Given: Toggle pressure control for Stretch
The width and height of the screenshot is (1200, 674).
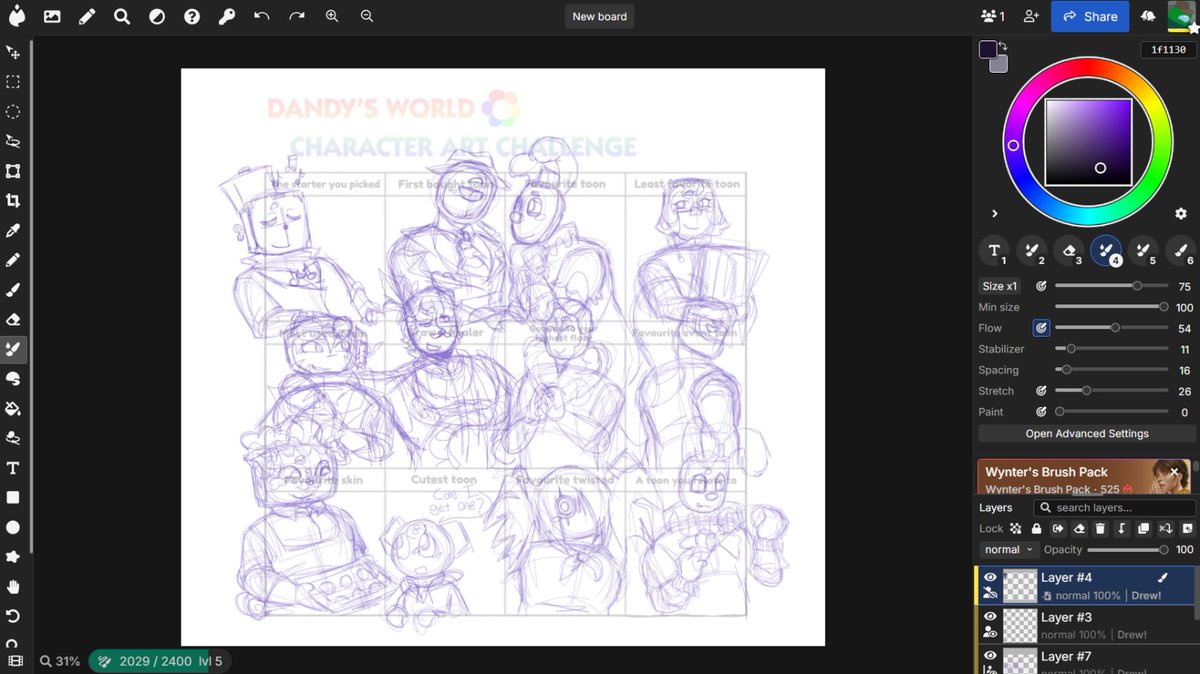Looking at the screenshot, I should pos(1041,391).
